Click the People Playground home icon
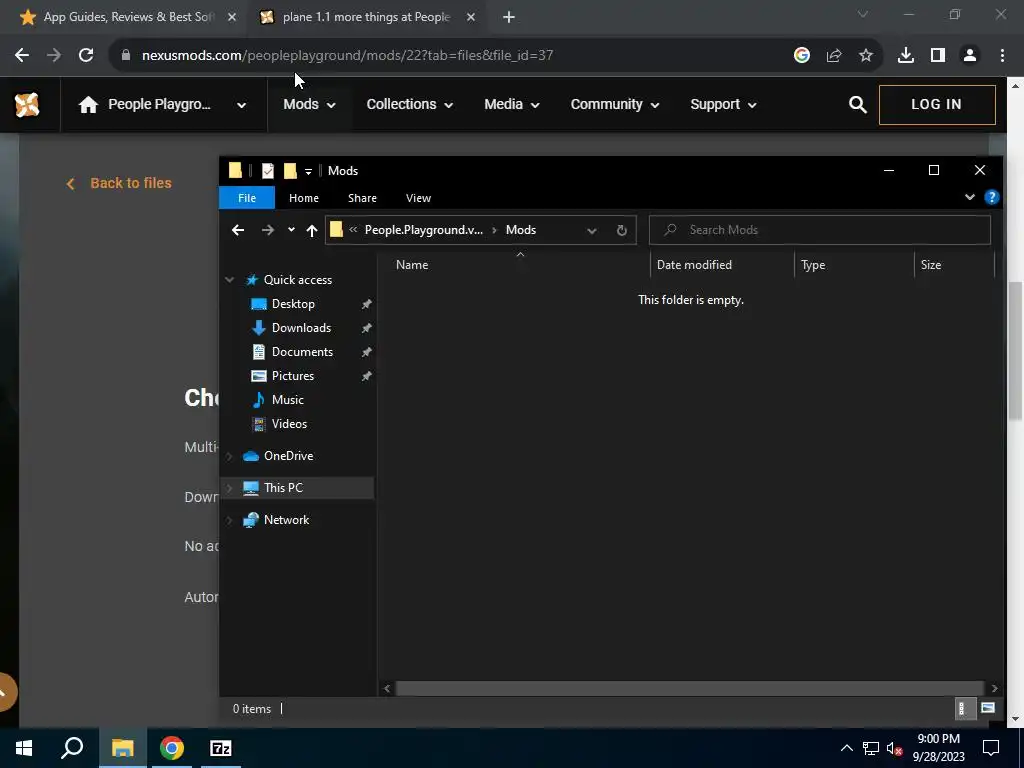The width and height of the screenshot is (1024, 768). click(88, 104)
